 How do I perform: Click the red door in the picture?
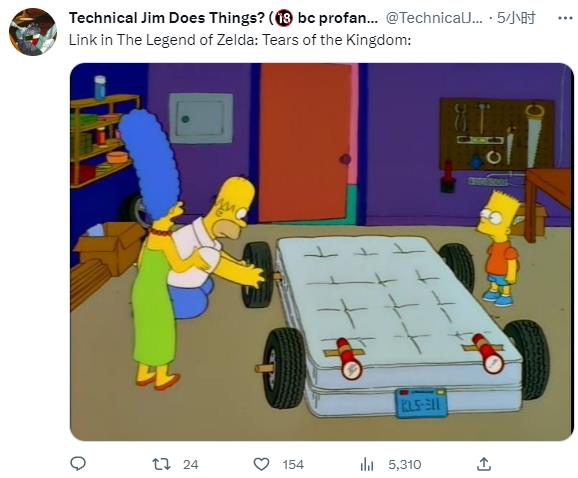coord(306,142)
